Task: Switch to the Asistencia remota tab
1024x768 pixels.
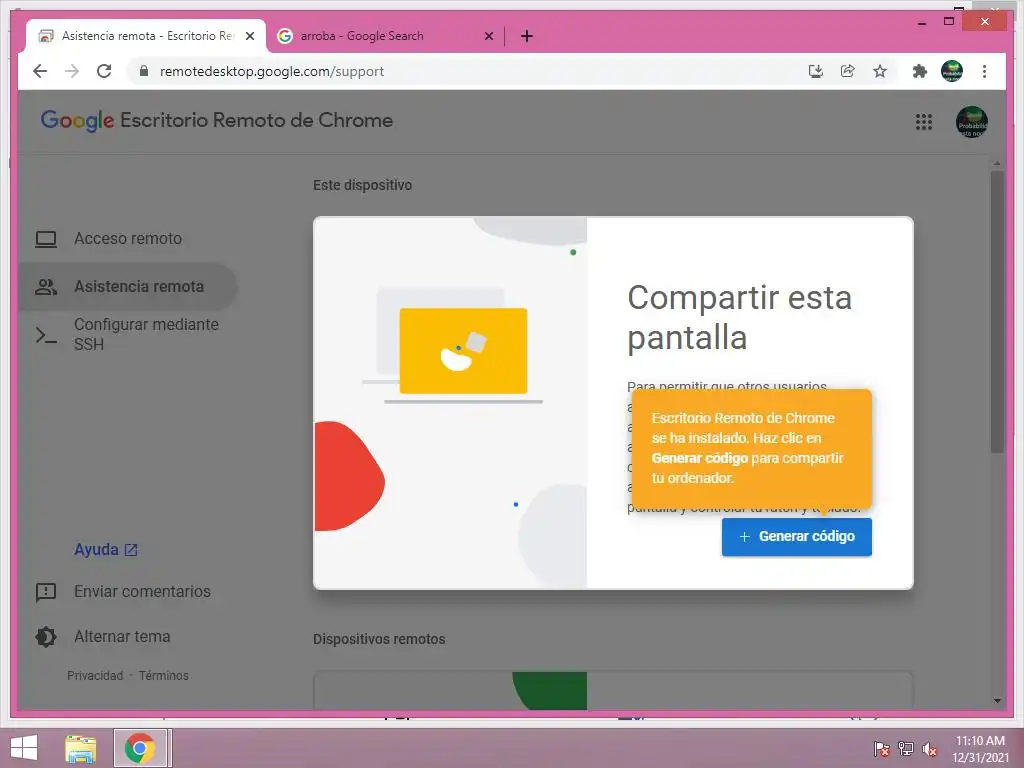Action: (146, 36)
